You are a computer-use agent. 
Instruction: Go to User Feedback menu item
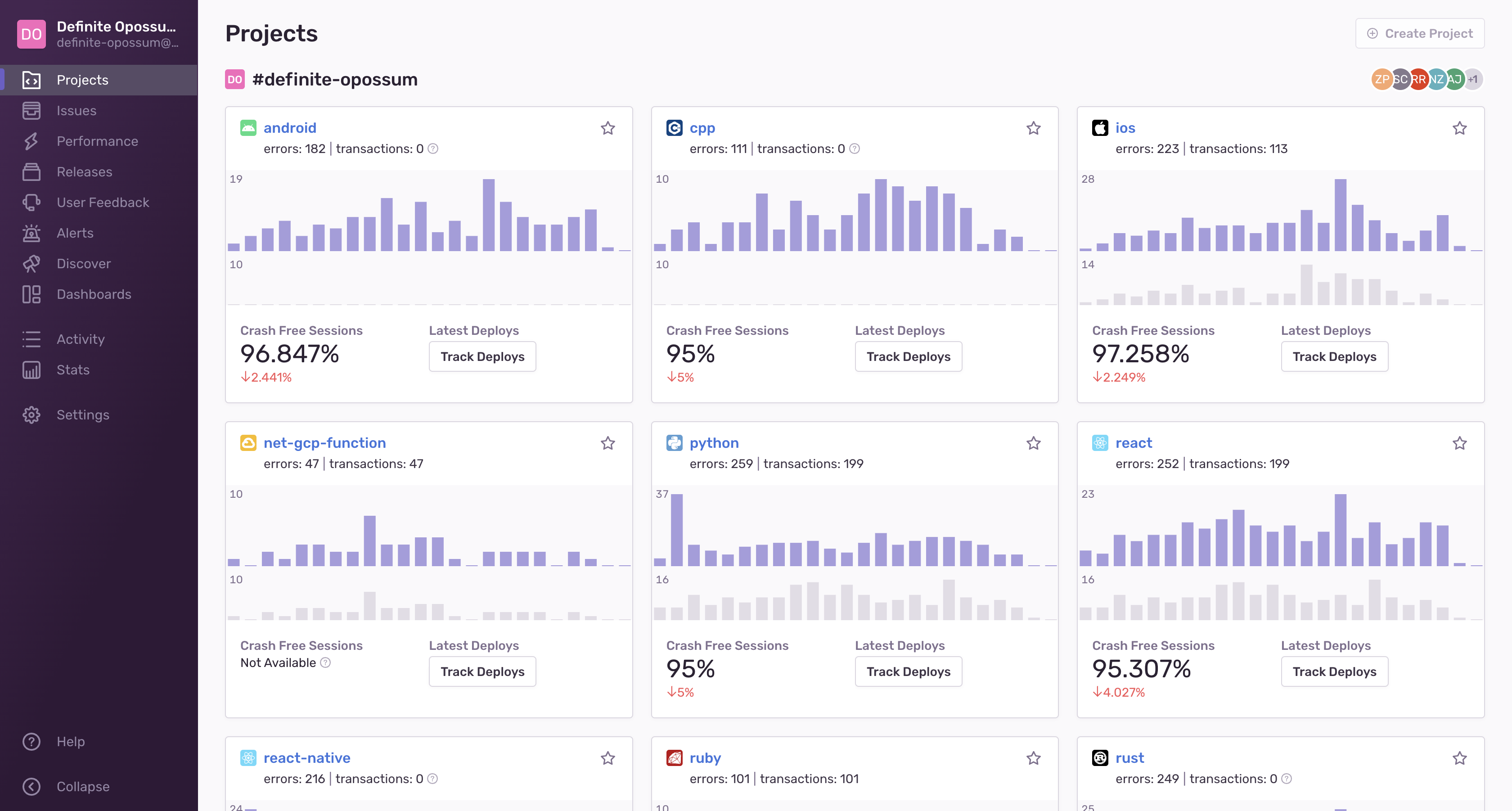[102, 203]
